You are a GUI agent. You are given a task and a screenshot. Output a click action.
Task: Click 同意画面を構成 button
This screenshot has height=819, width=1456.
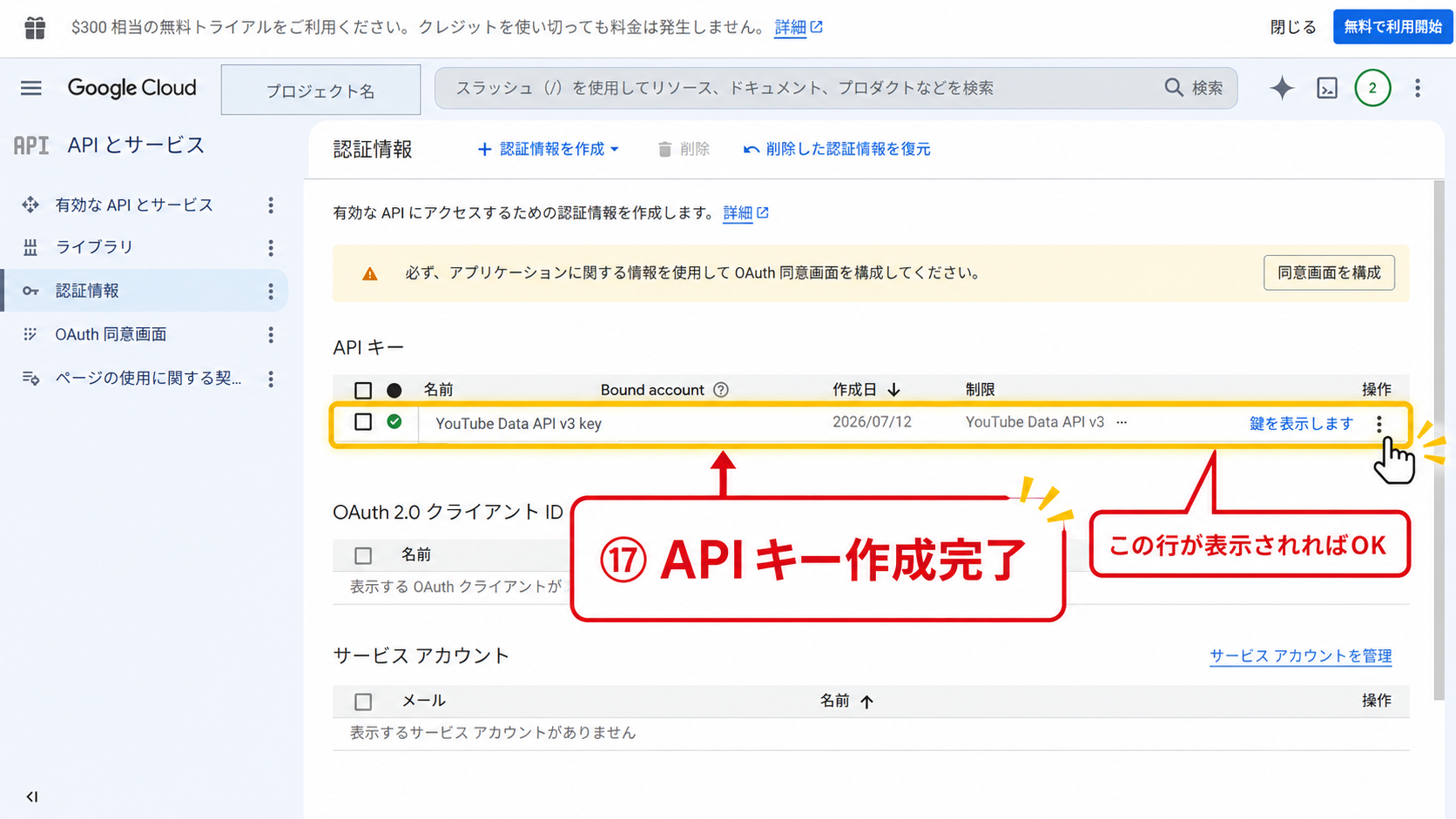click(x=1329, y=273)
